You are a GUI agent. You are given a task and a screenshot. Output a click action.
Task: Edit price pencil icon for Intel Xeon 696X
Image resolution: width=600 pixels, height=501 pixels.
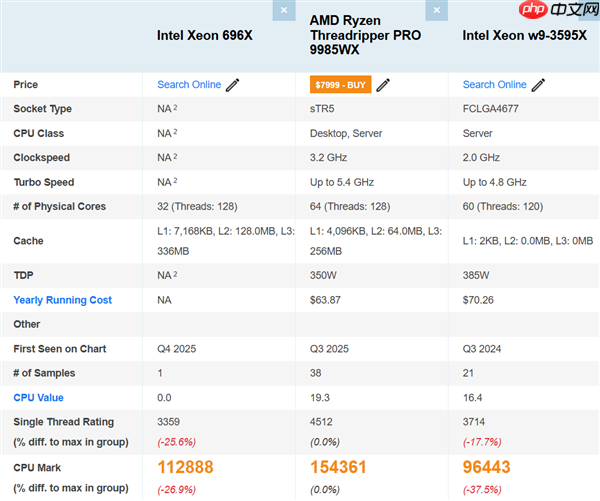click(x=232, y=85)
